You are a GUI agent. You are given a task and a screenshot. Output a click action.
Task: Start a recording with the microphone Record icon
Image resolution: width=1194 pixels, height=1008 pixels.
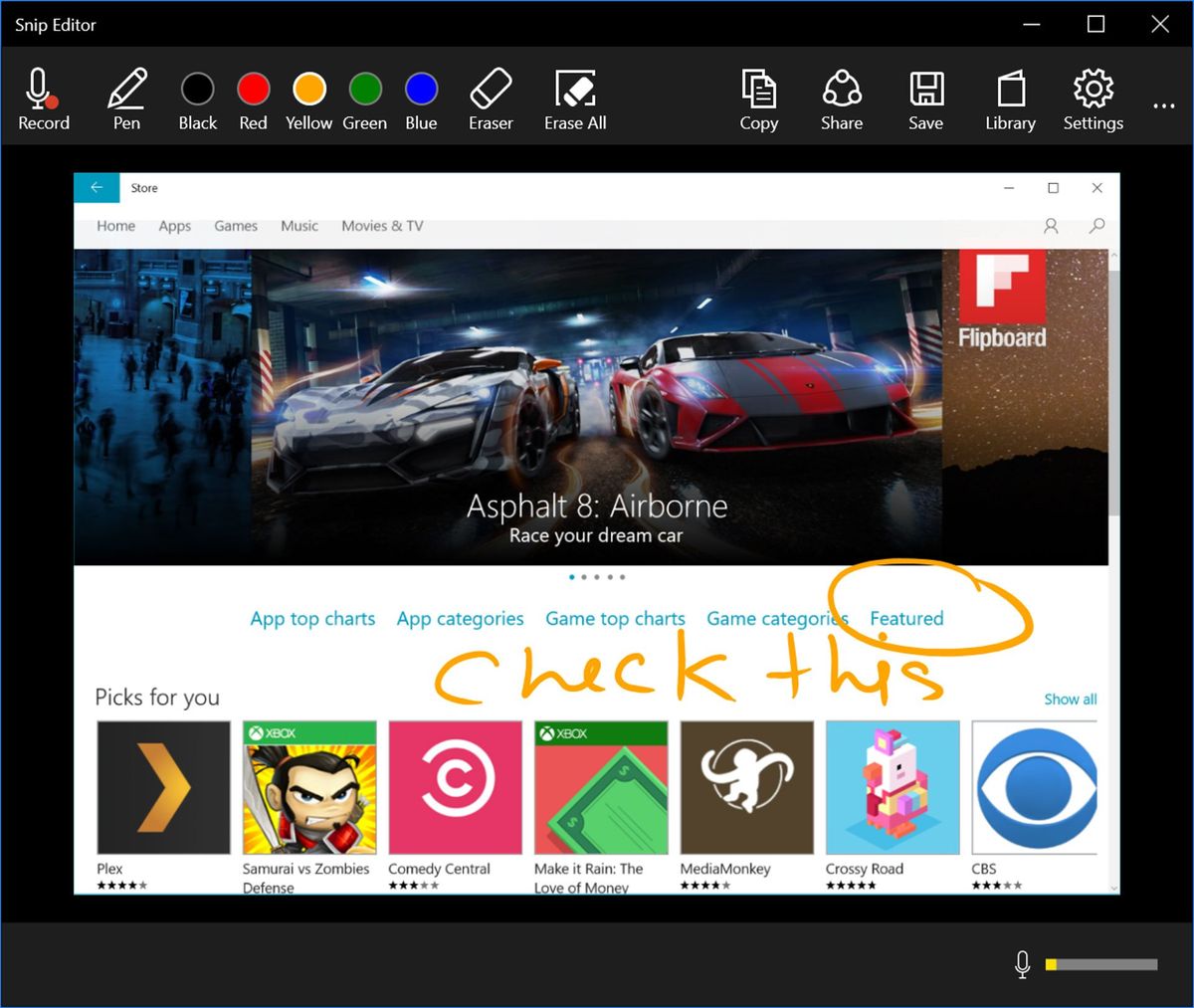(x=44, y=97)
